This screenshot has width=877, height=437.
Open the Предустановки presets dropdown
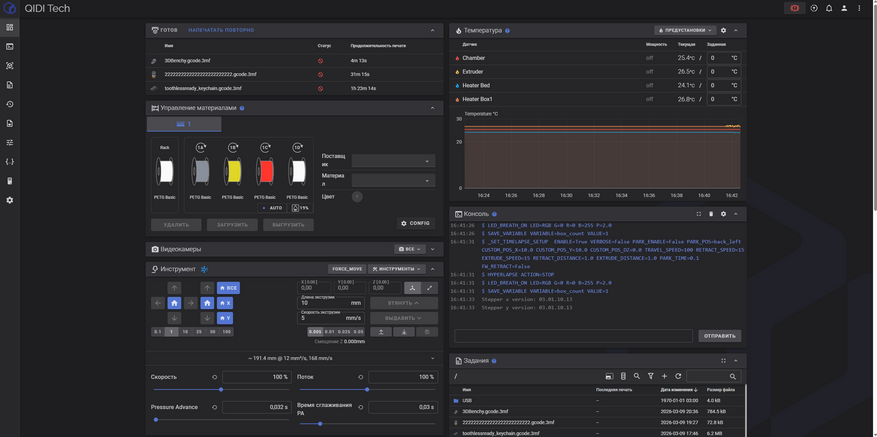coord(685,30)
